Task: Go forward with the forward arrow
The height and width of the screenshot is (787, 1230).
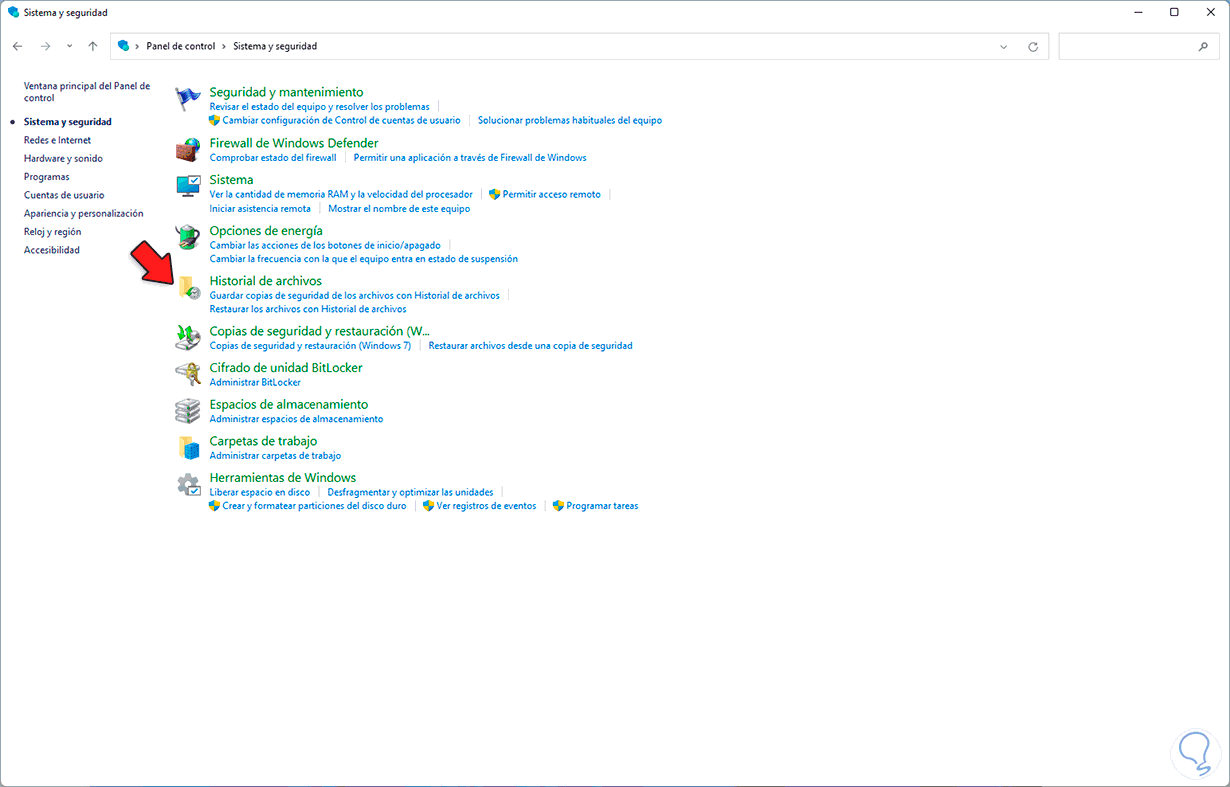Action: [x=45, y=46]
